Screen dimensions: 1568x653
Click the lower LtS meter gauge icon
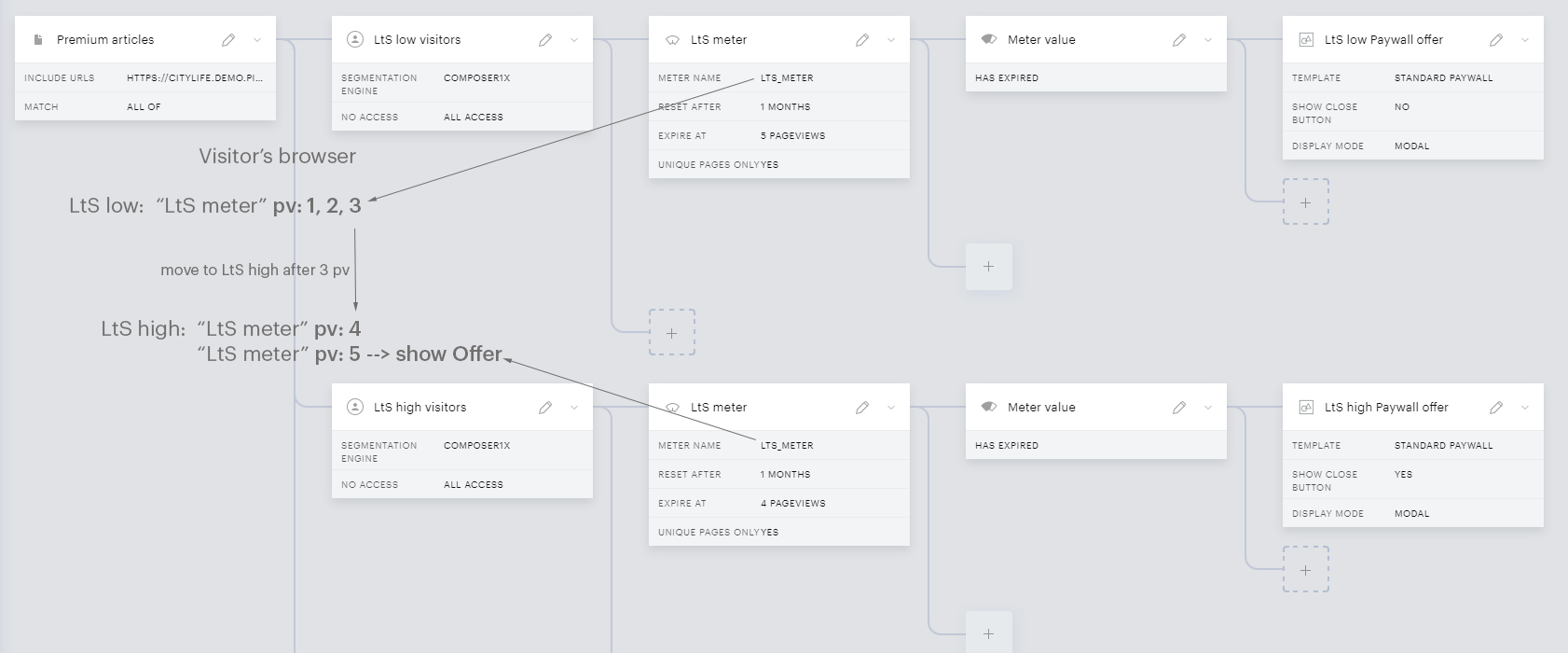[x=672, y=408]
